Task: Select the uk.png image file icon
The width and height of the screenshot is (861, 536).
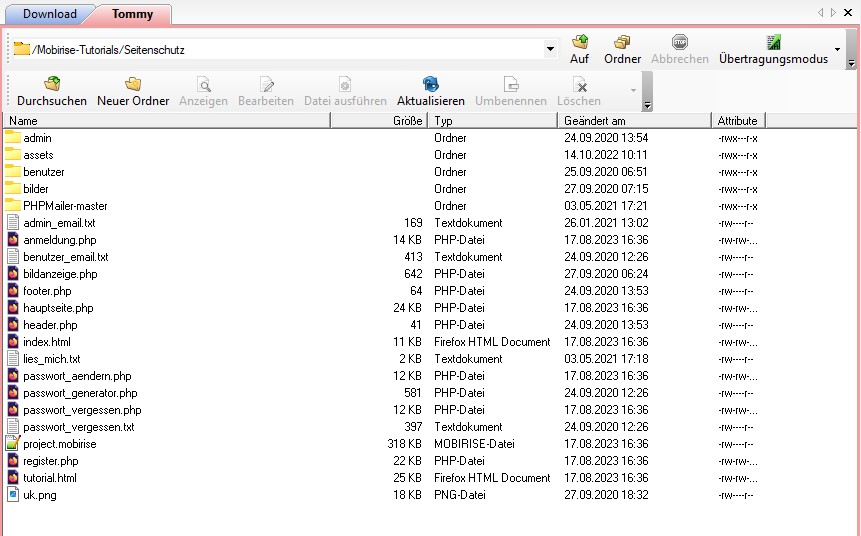Action: [13, 495]
